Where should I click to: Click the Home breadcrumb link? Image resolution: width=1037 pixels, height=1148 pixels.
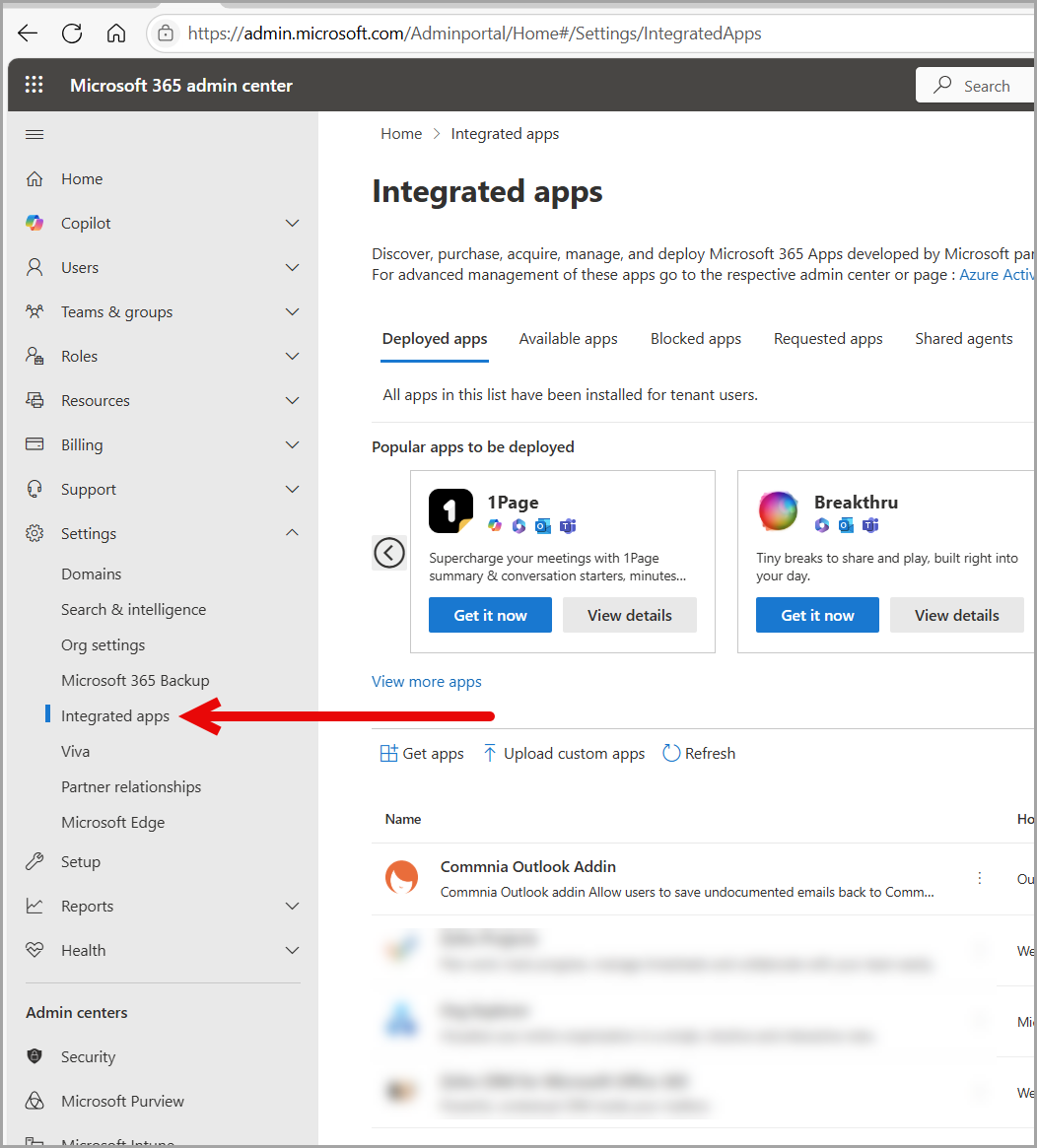[401, 134]
